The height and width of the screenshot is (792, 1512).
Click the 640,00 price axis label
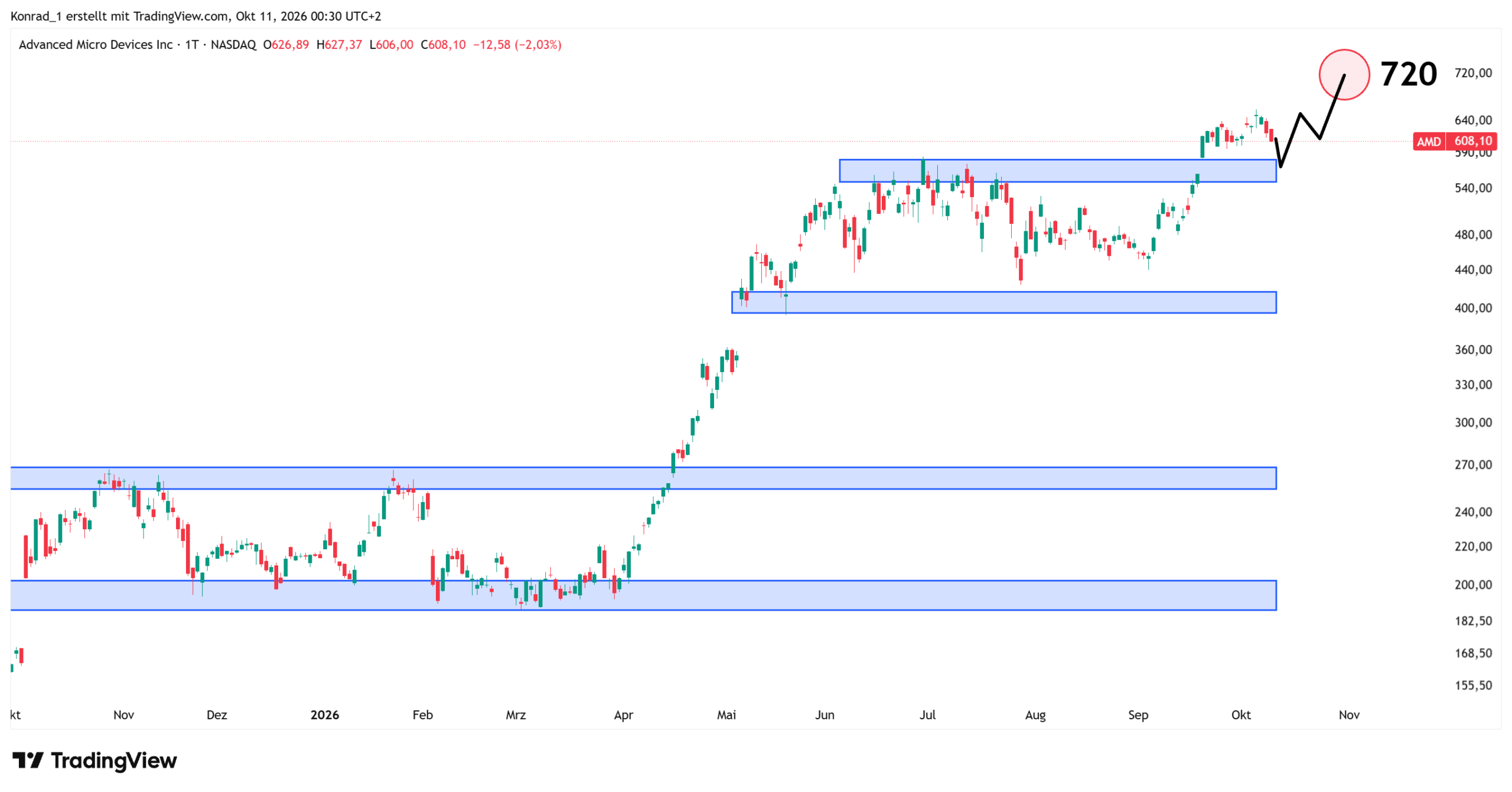coord(1473,120)
